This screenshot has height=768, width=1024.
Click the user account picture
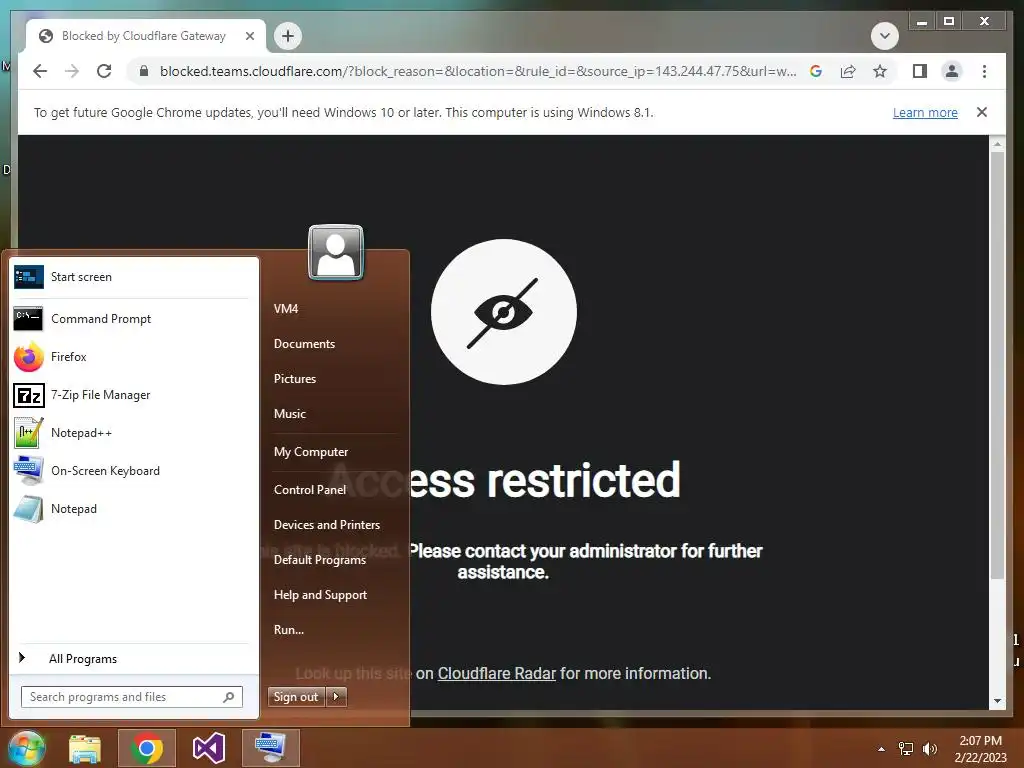(336, 252)
